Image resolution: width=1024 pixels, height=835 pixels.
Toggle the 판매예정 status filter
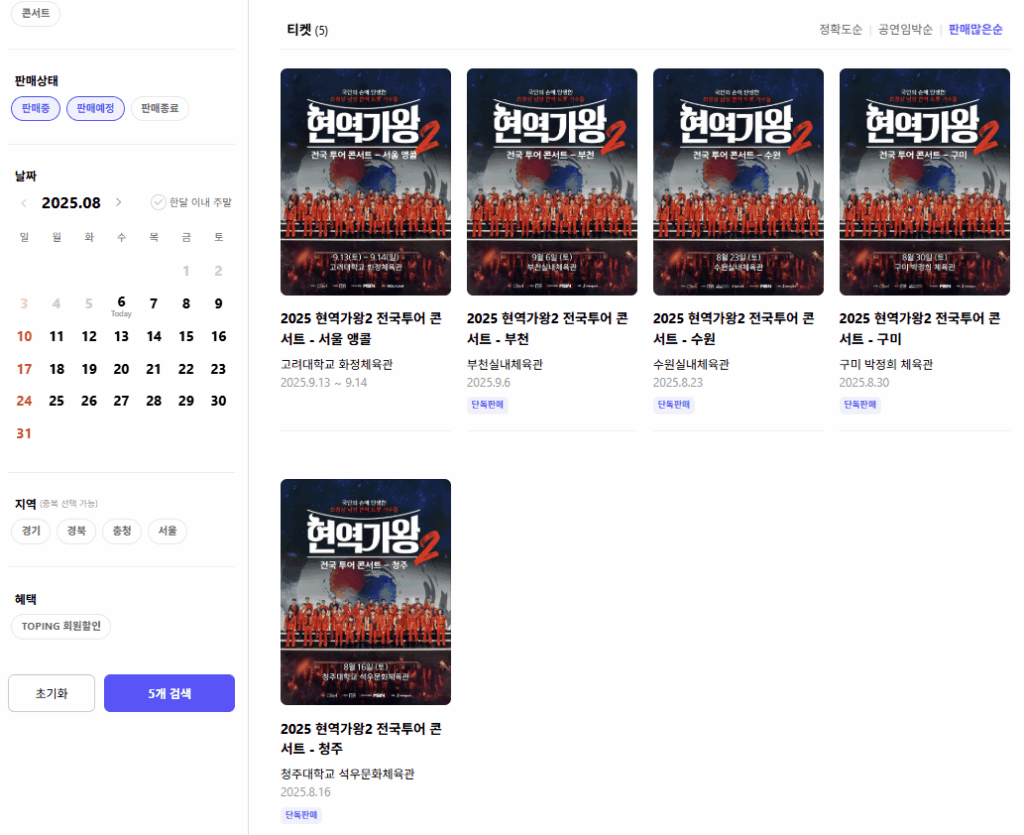95,109
